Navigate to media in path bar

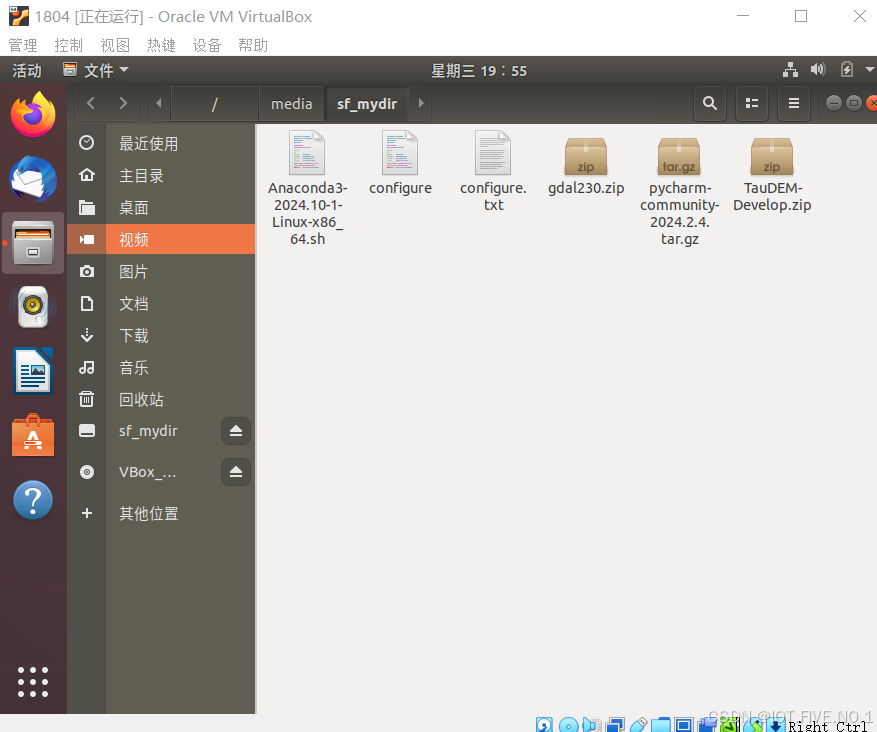(x=291, y=103)
